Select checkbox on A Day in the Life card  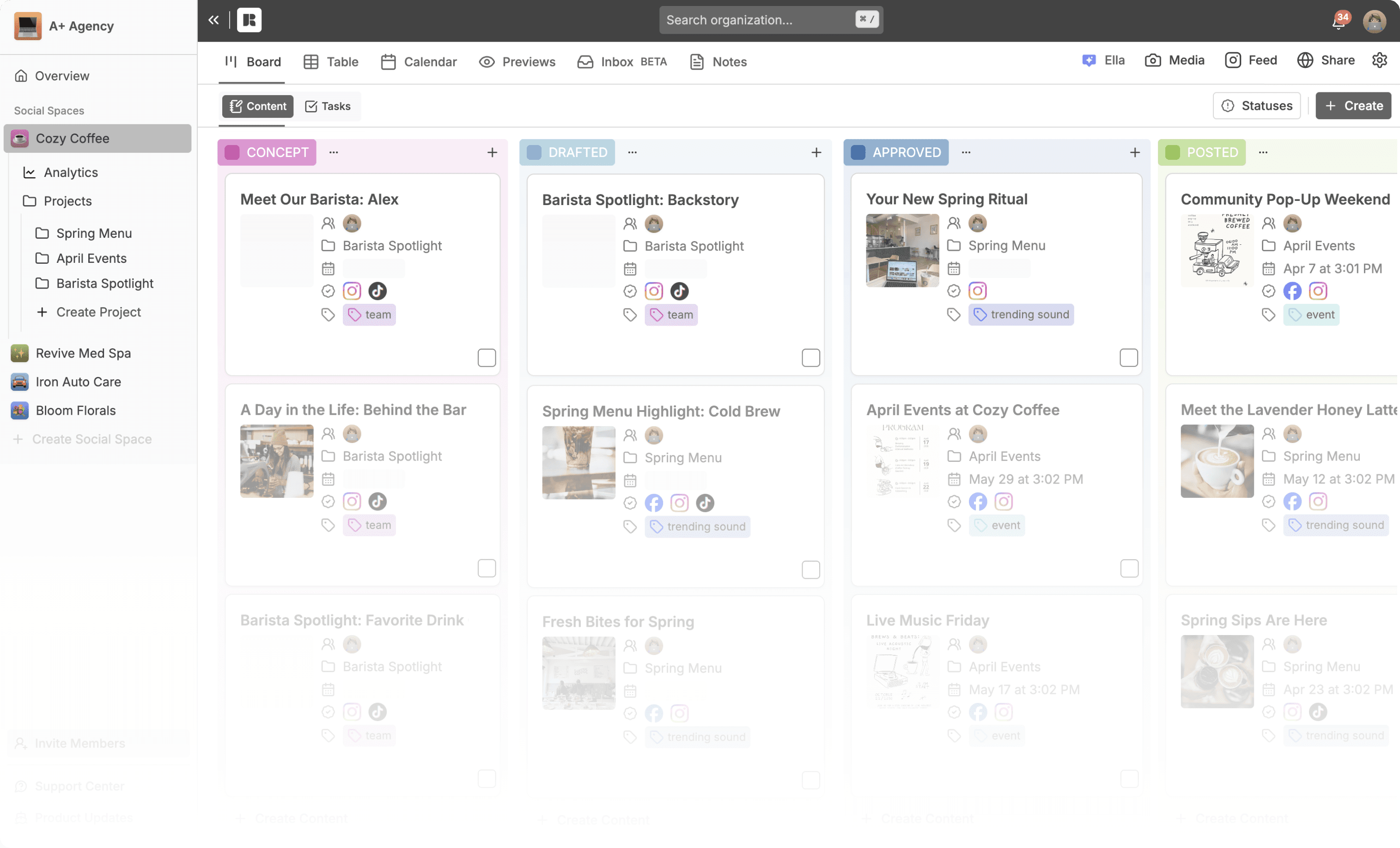(487, 568)
